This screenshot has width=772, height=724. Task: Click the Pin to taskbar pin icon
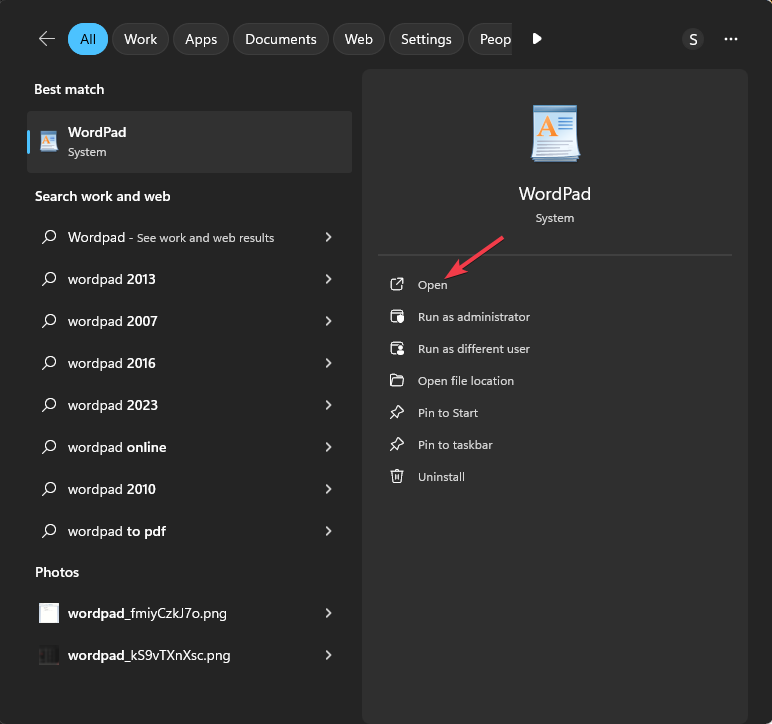click(397, 445)
